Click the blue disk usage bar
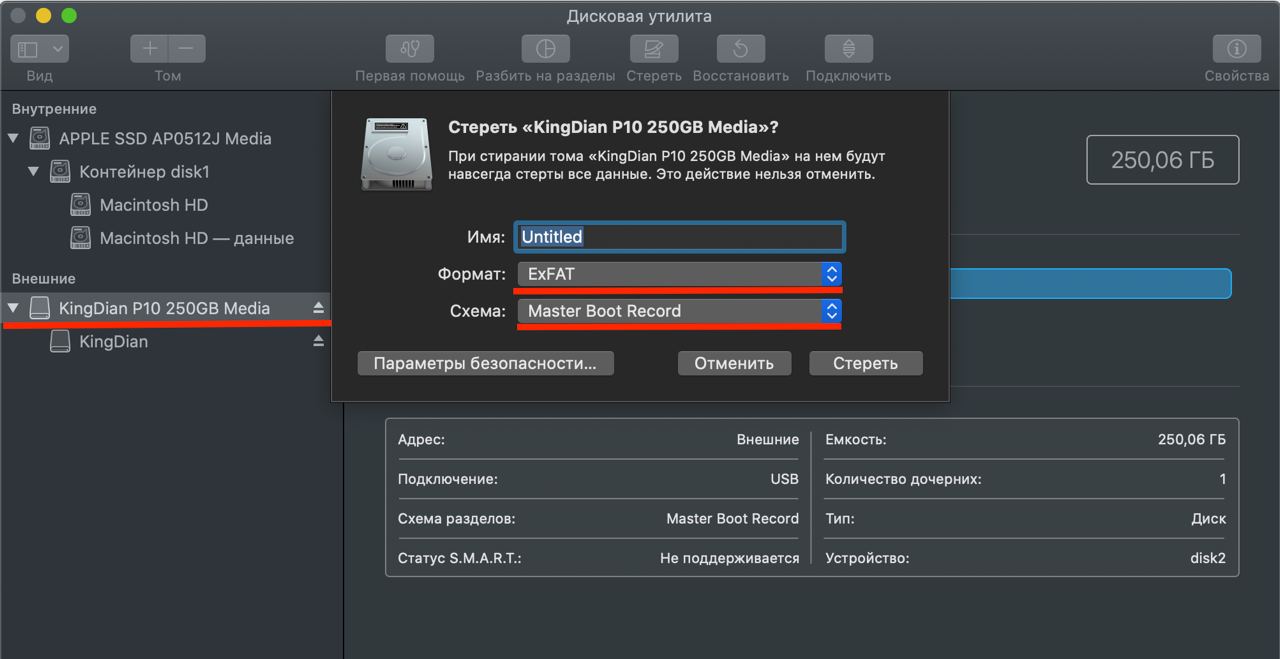Viewport: 1280px width, 659px height. (x=1090, y=283)
